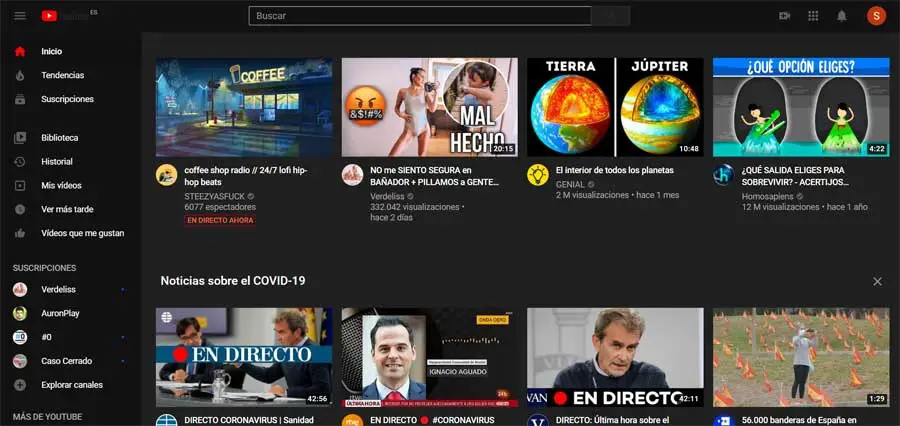Click the Suscripciones icon
This screenshot has height=426, width=900.
tap(20, 99)
